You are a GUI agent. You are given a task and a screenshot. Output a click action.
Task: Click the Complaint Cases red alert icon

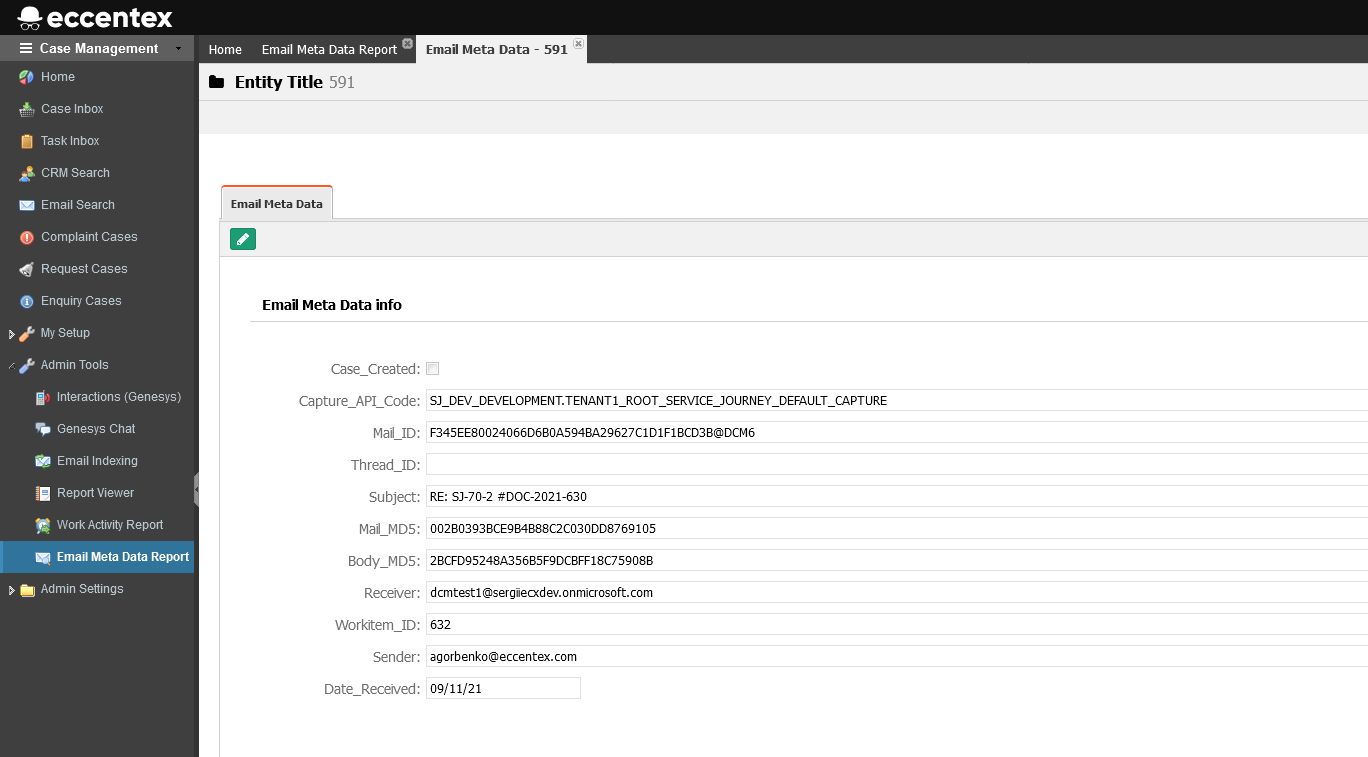[27, 237]
